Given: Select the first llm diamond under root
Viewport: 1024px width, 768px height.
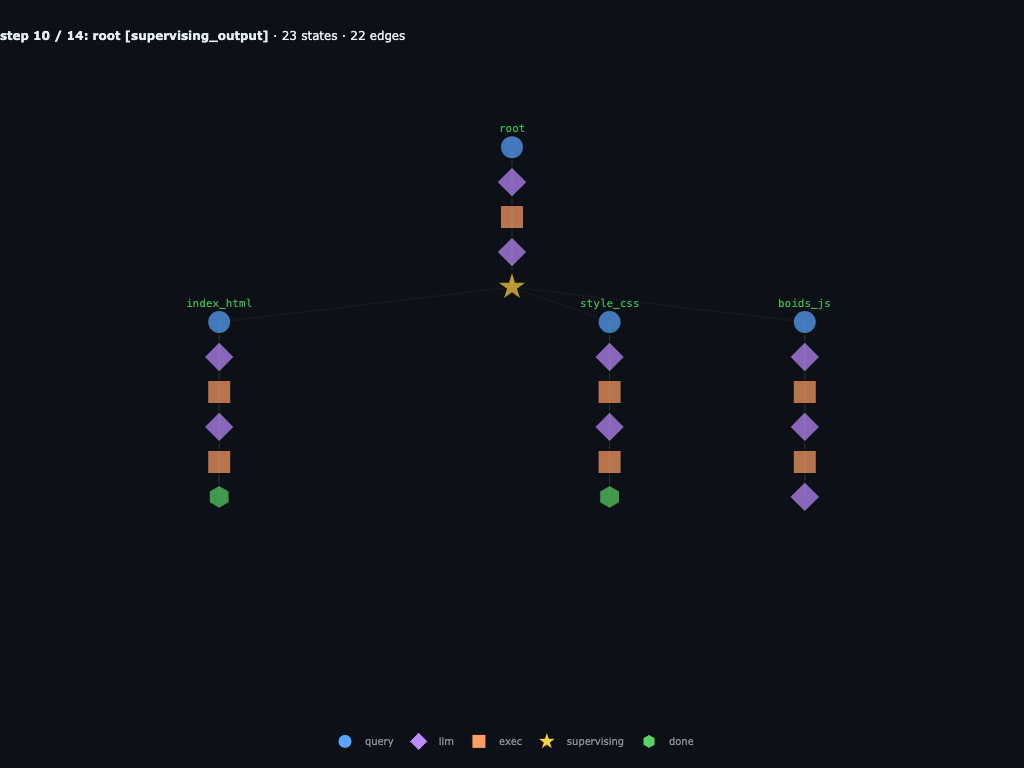Looking at the screenshot, I should [512, 182].
